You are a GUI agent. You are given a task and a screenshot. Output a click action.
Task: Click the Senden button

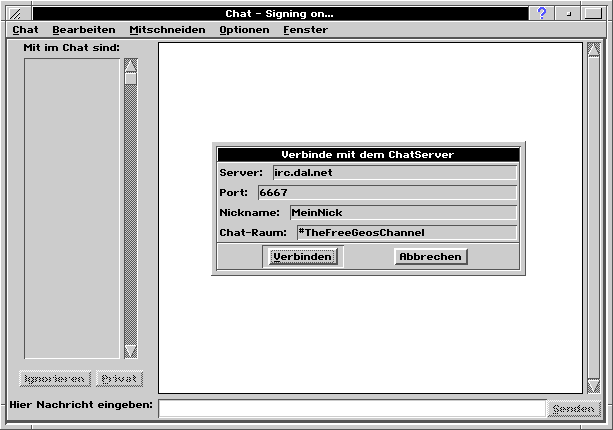[x=574, y=408]
